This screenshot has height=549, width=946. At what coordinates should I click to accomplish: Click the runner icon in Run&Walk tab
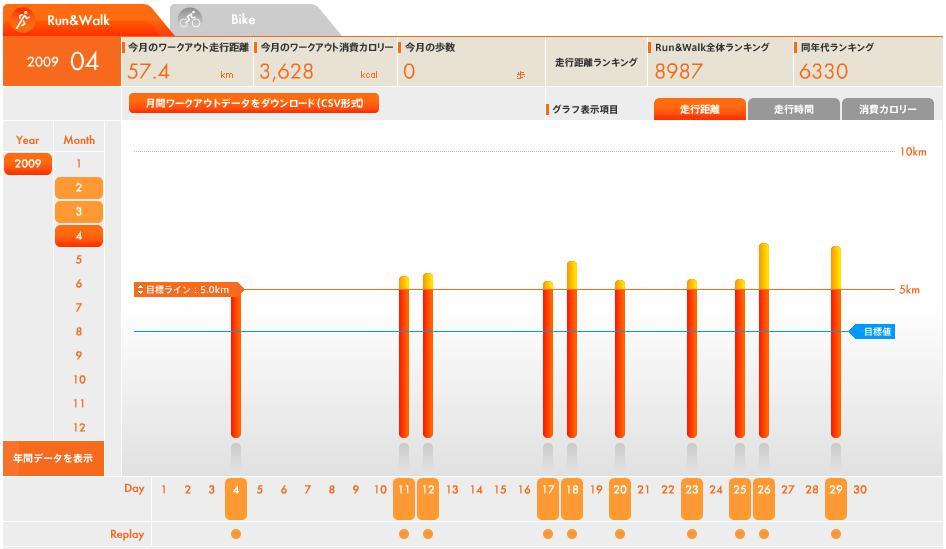click(24, 20)
